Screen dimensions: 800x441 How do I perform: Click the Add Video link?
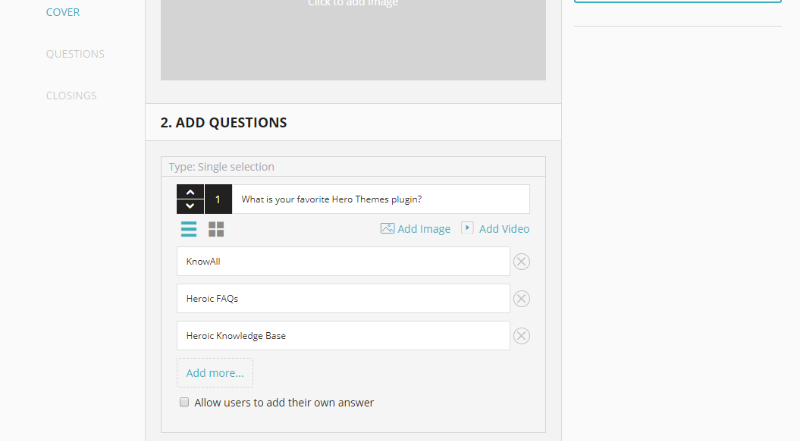(504, 229)
